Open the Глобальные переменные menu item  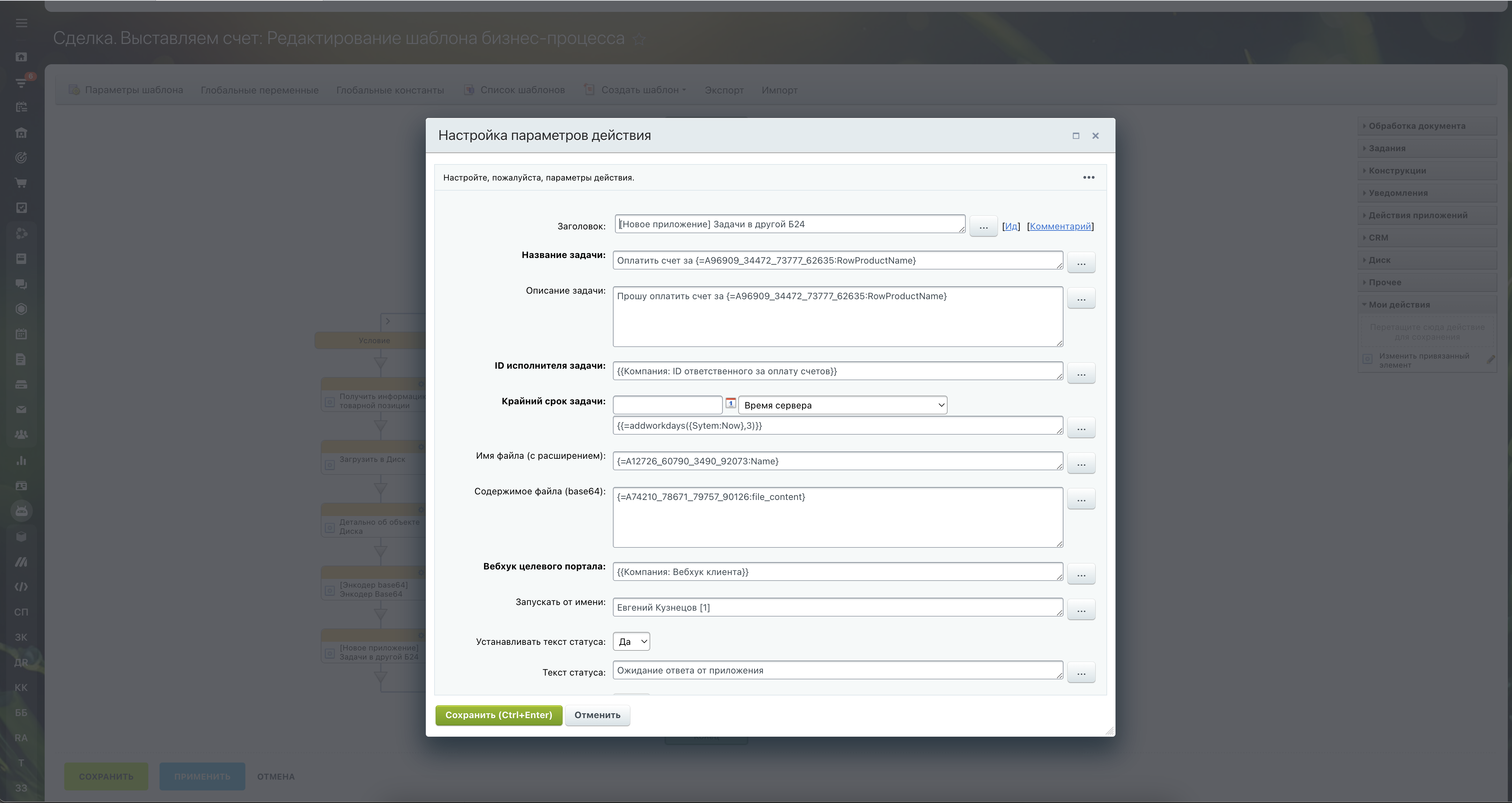(x=259, y=90)
